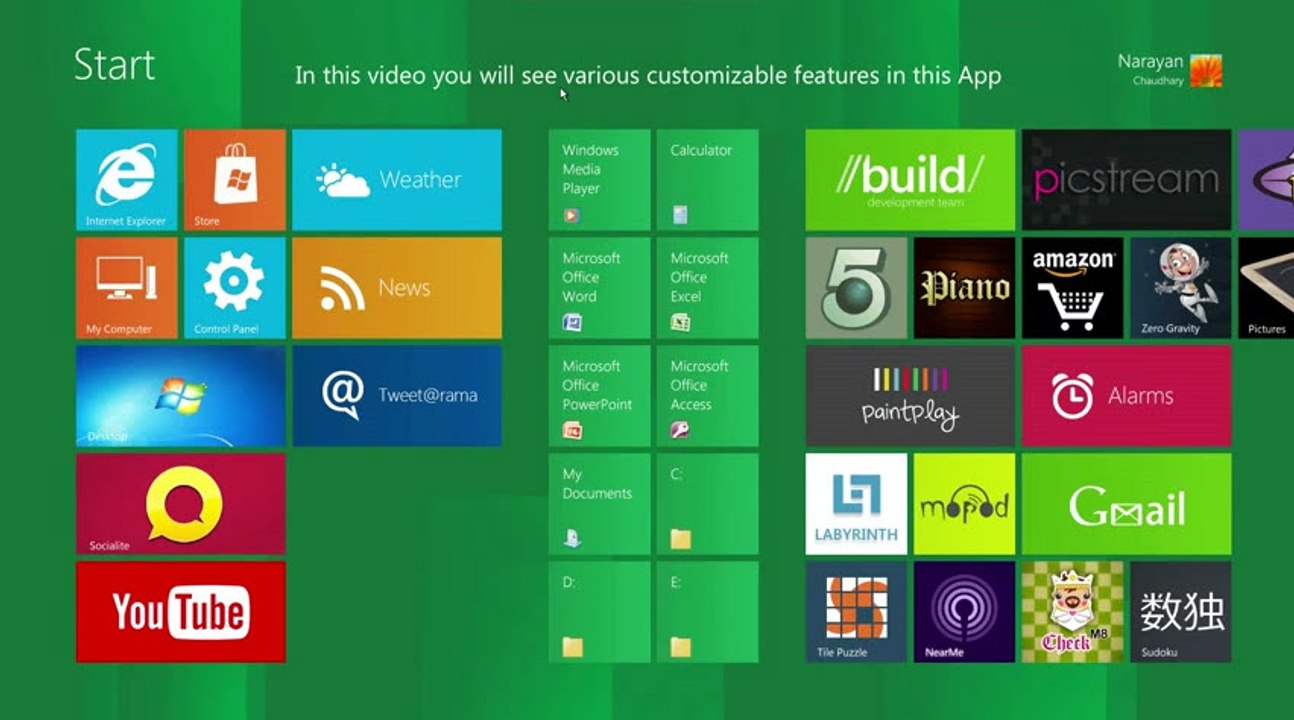
Task: Launch the Labyrinth tile
Action: point(856,504)
